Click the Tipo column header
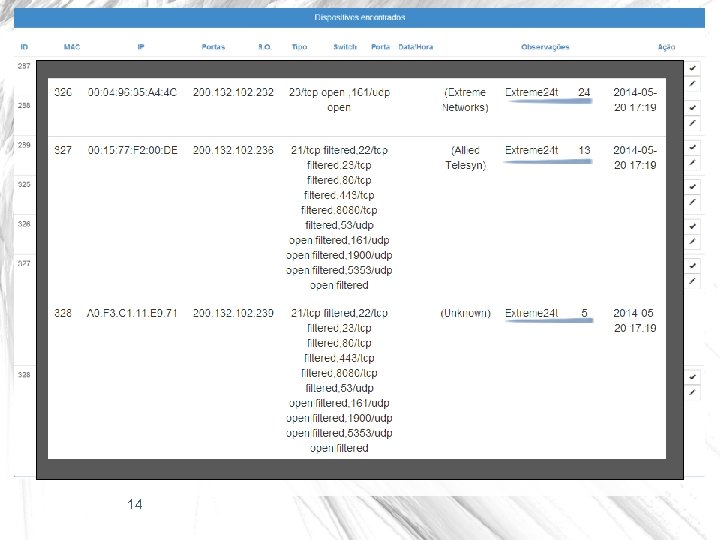 [x=299, y=47]
